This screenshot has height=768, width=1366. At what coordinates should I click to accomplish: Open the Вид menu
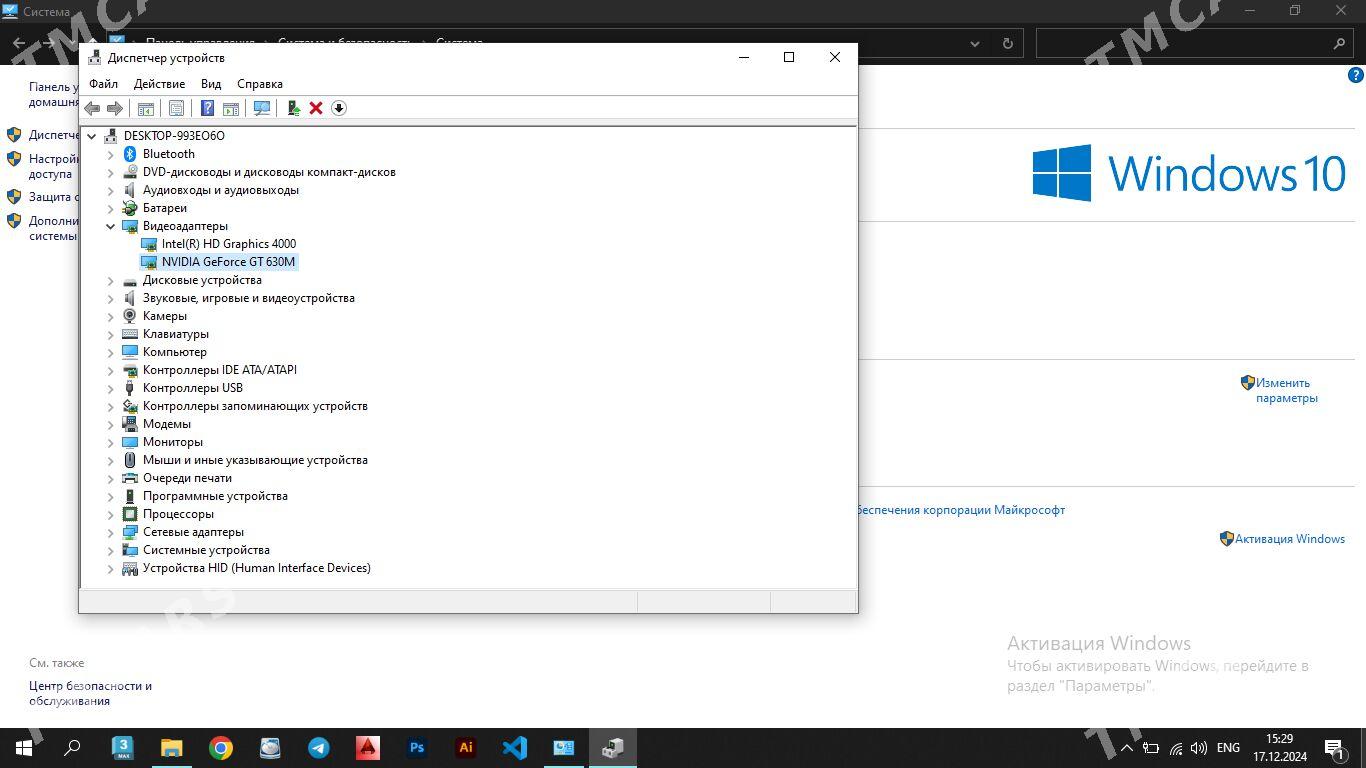coord(211,84)
